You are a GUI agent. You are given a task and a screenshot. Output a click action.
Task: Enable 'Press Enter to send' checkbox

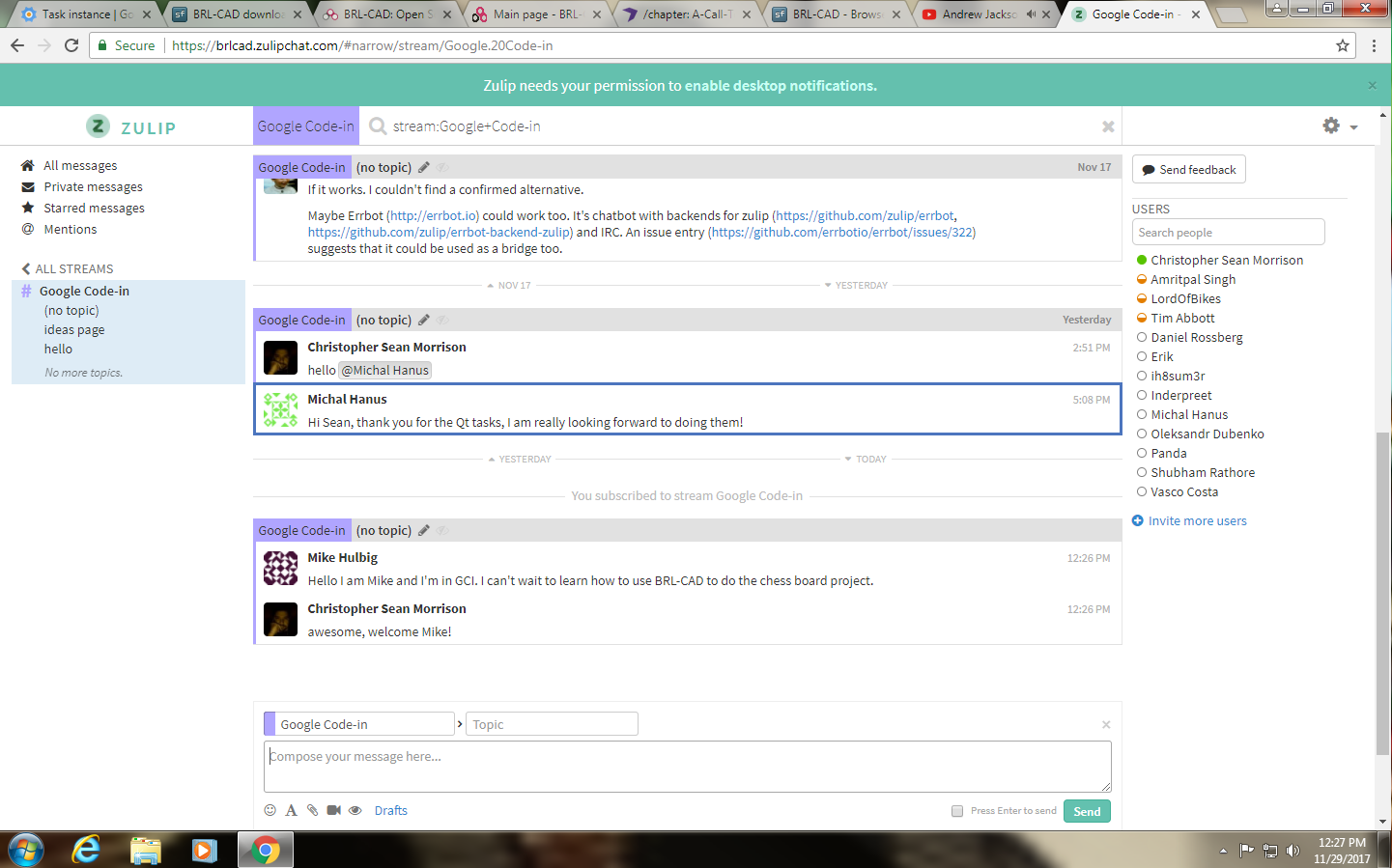[x=957, y=811]
